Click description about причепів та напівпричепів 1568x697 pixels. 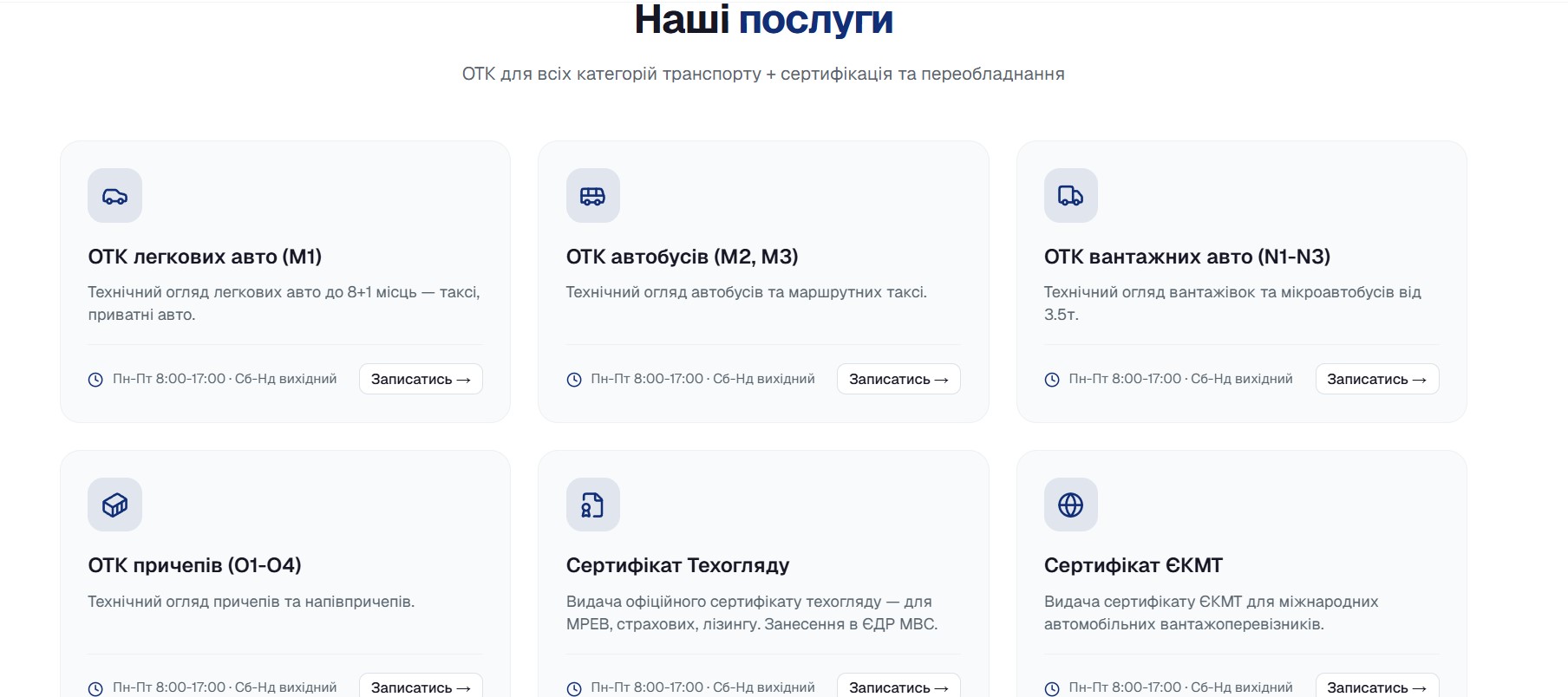[252, 602]
